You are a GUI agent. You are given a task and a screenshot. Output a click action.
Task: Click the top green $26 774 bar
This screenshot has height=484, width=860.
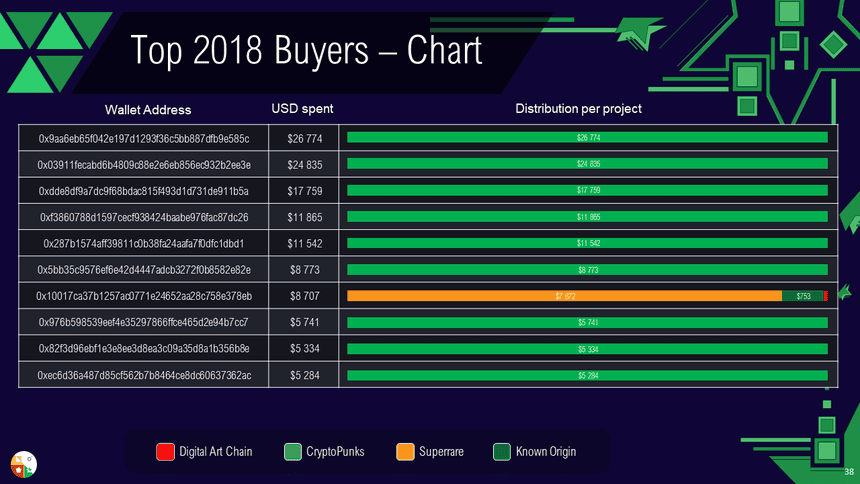(587, 137)
